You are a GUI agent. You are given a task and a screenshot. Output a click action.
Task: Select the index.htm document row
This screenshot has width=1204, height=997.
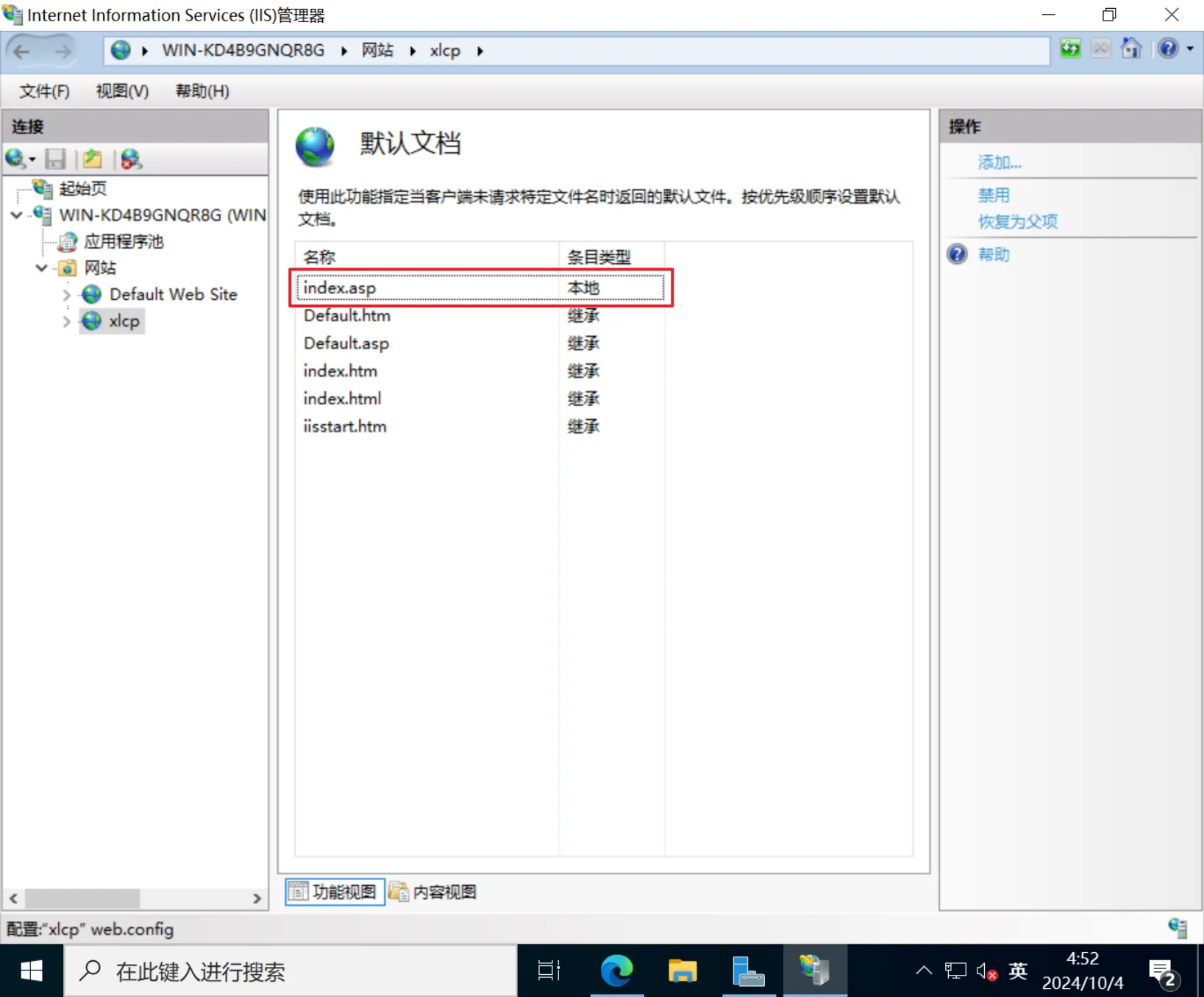(480, 371)
